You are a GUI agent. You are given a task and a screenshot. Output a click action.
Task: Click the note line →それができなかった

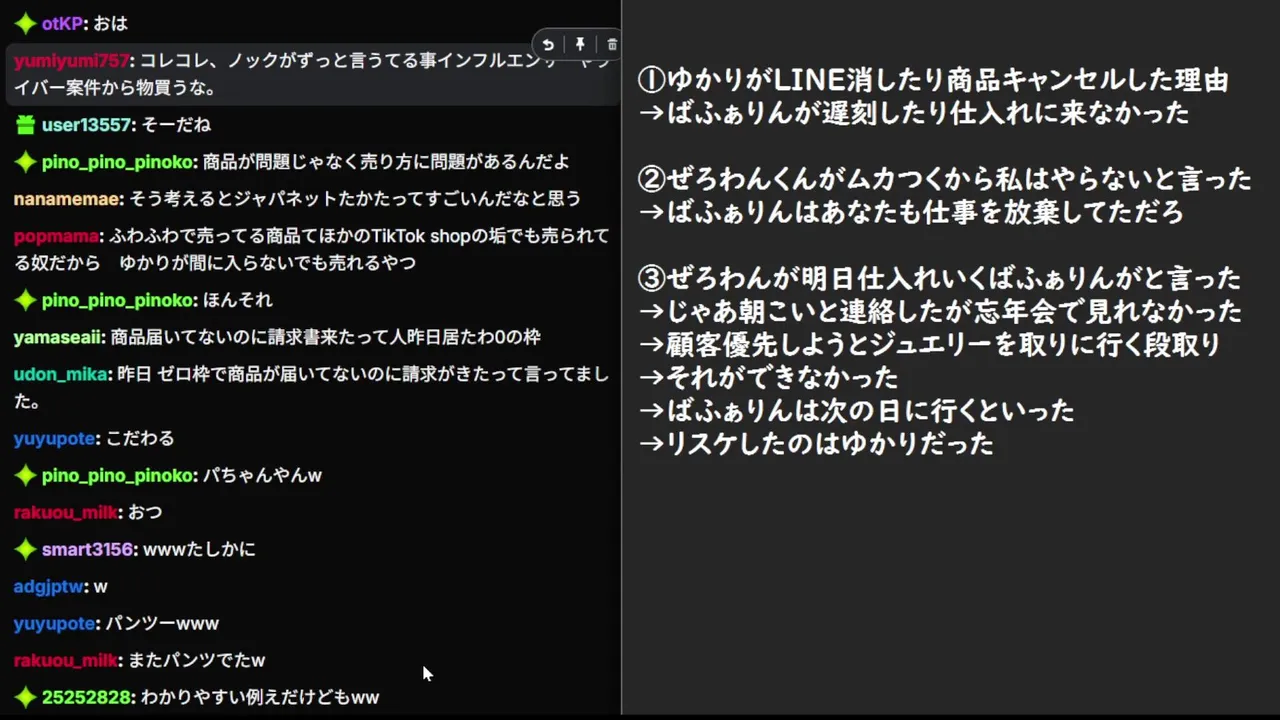click(x=768, y=377)
